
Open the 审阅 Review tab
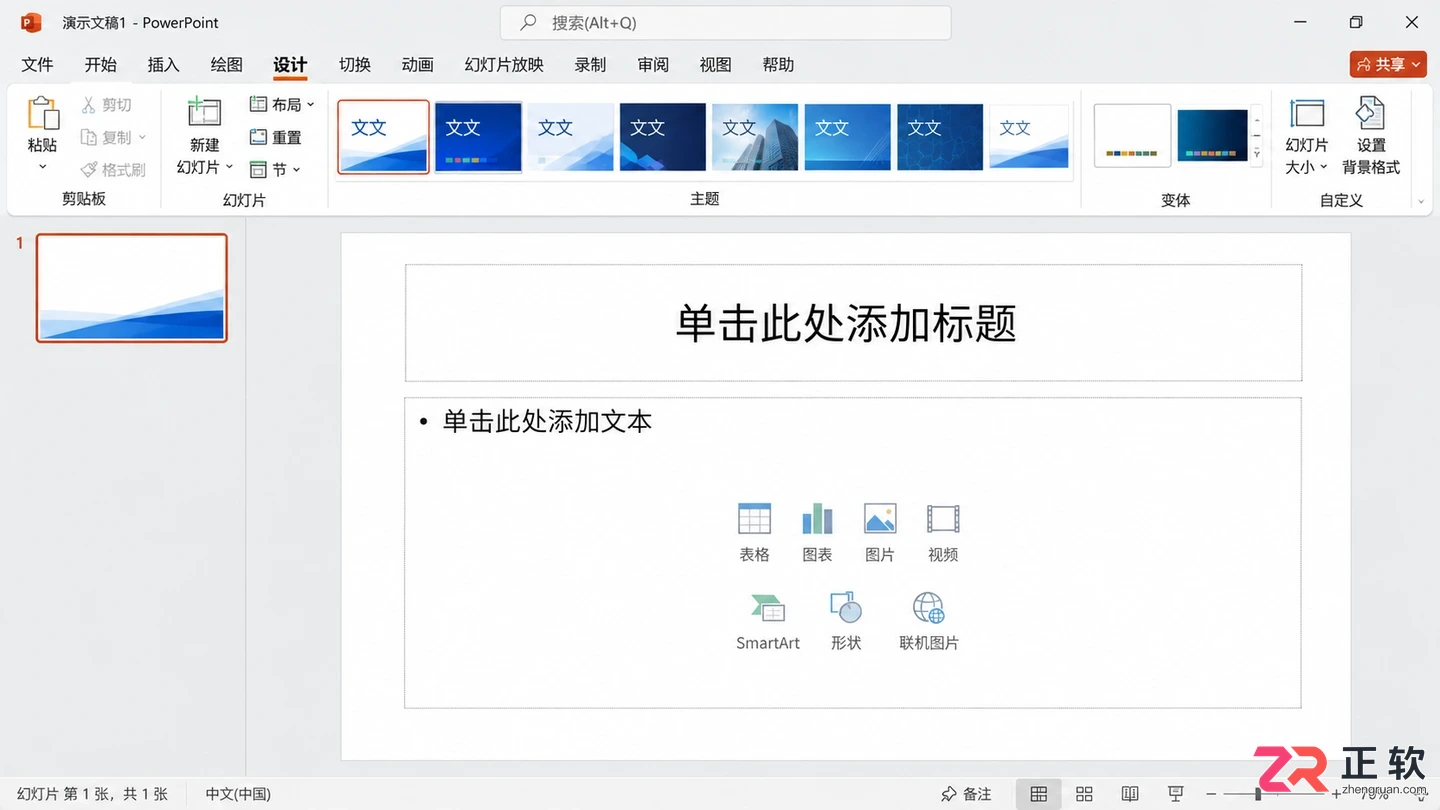[653, 64]
